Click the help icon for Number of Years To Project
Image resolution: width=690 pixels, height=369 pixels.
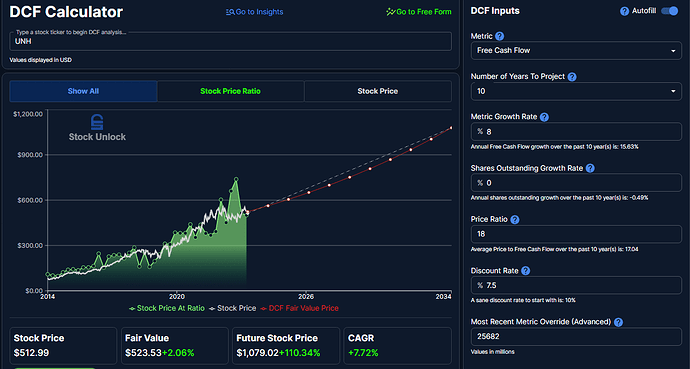coord(572,77)
